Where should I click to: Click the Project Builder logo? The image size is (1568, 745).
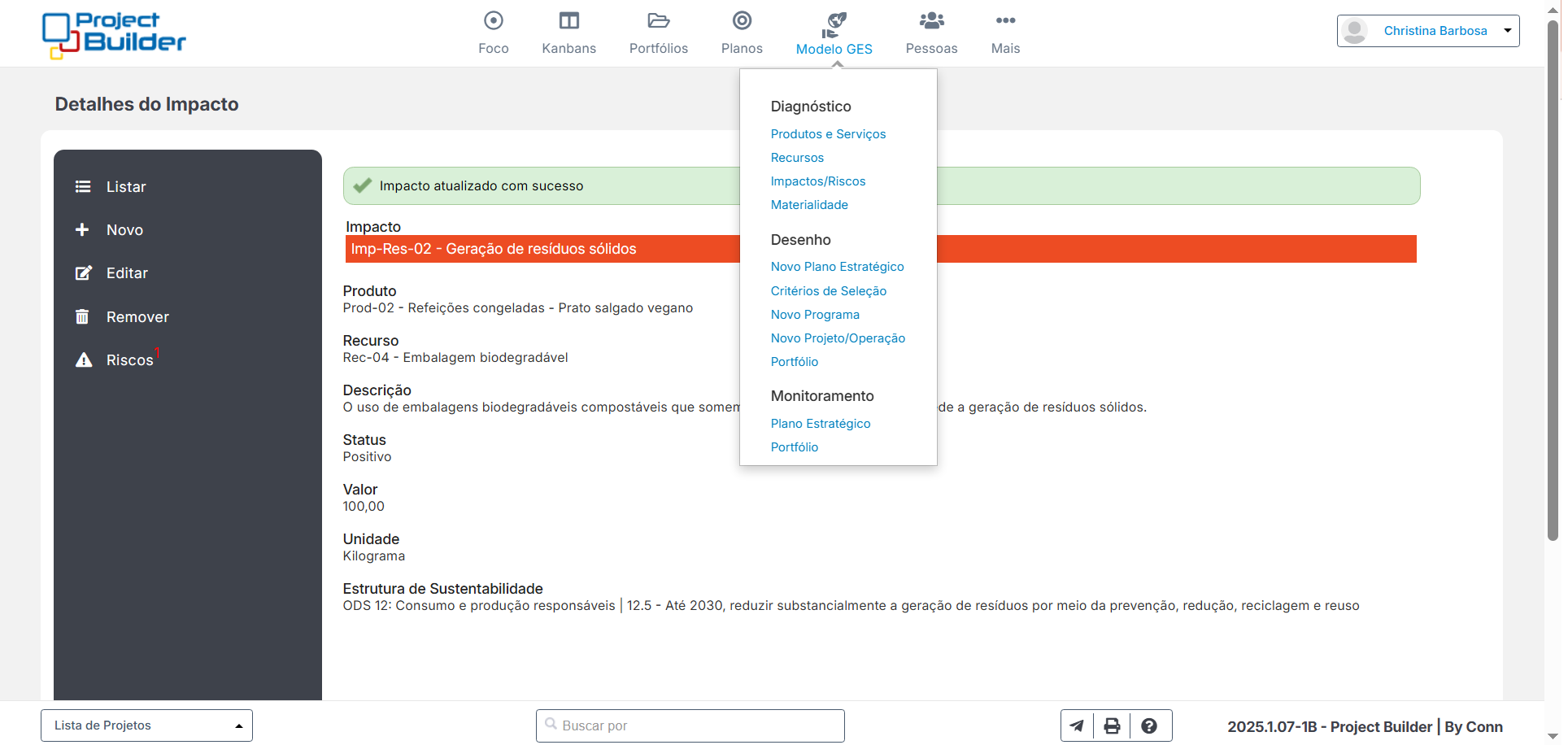coord(114,35)
